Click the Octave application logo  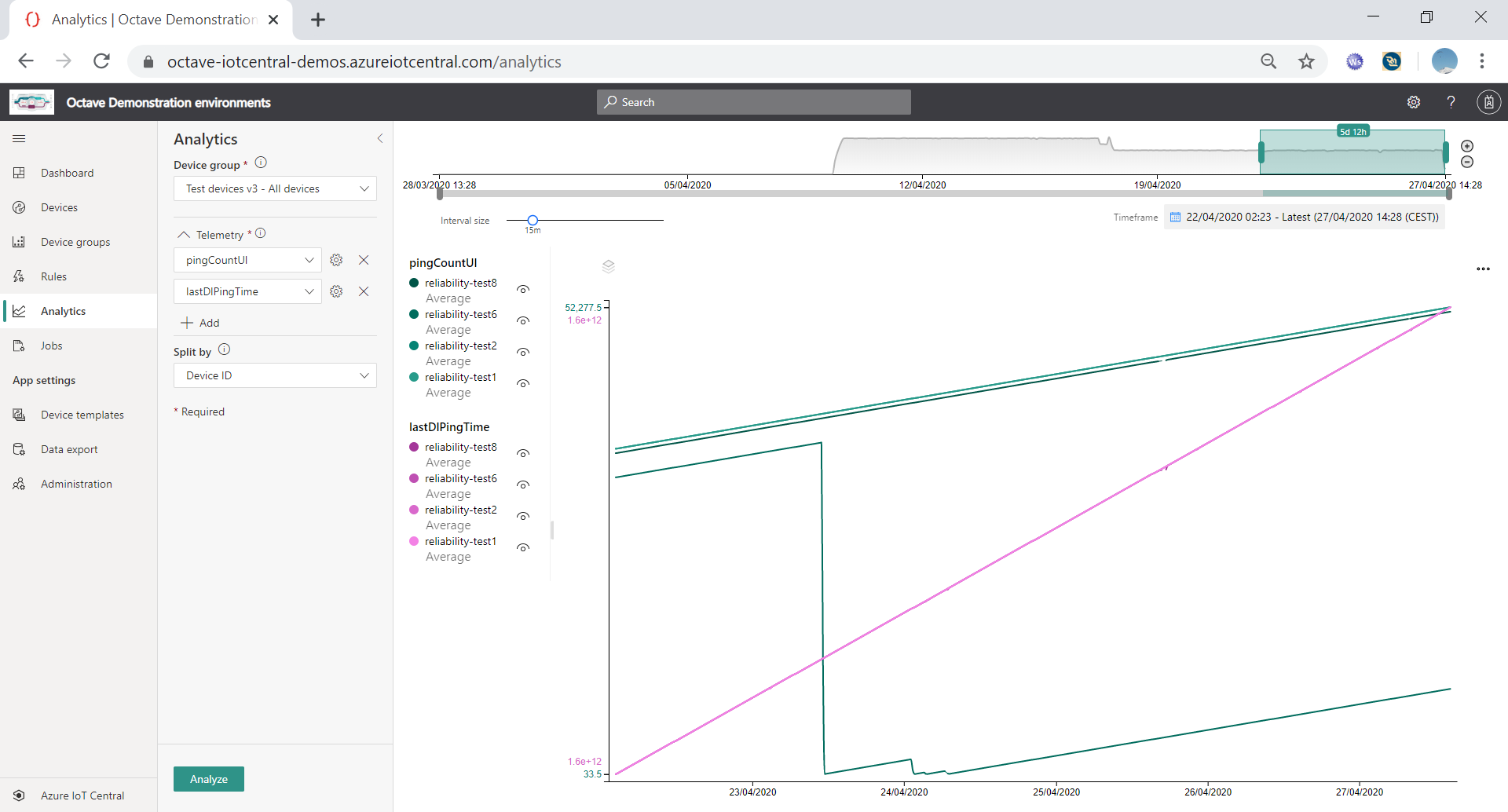31,102
